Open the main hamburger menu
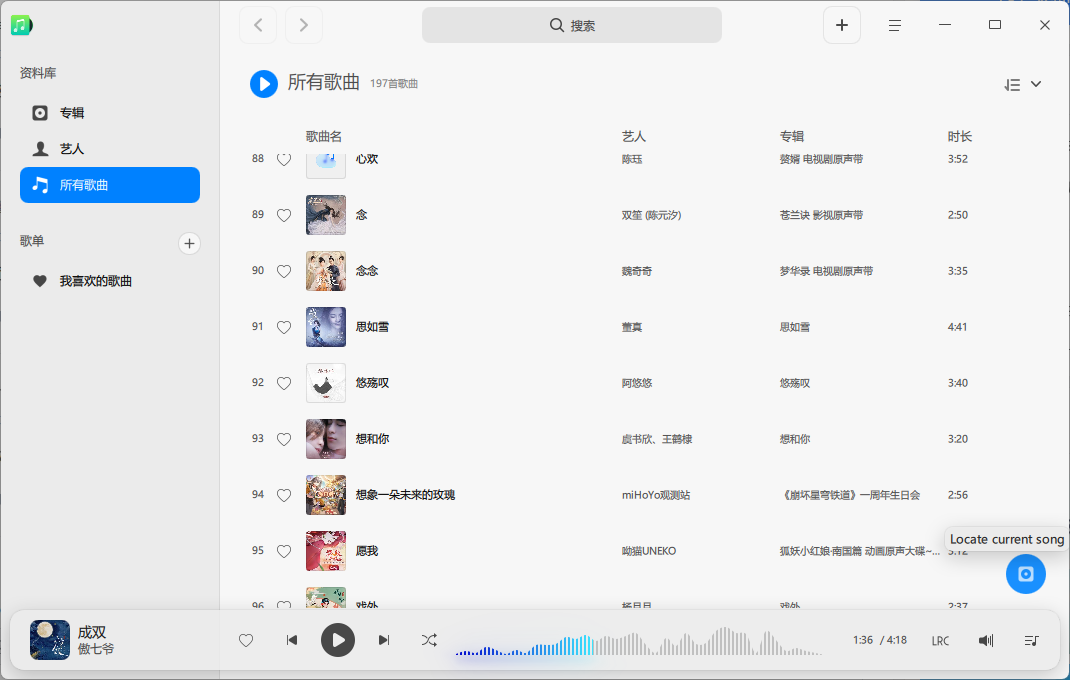Viewport: 1070px width, 680px height. [x=895, y=25]
